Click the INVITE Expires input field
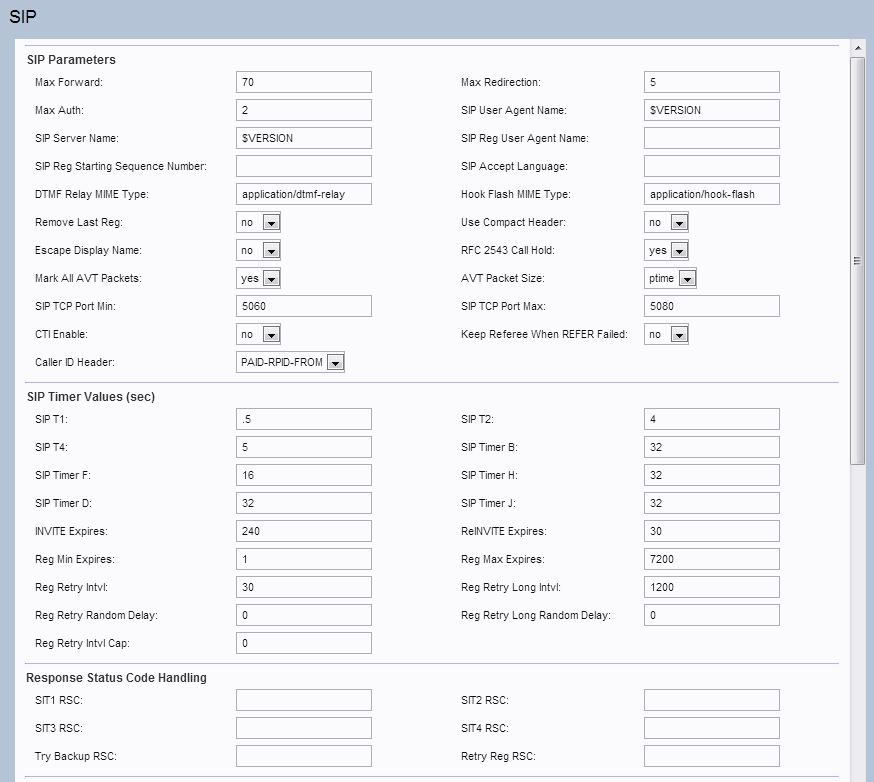The width and height of the screenshot is (874, 782). pyautogui.click(x=304, y=531)
